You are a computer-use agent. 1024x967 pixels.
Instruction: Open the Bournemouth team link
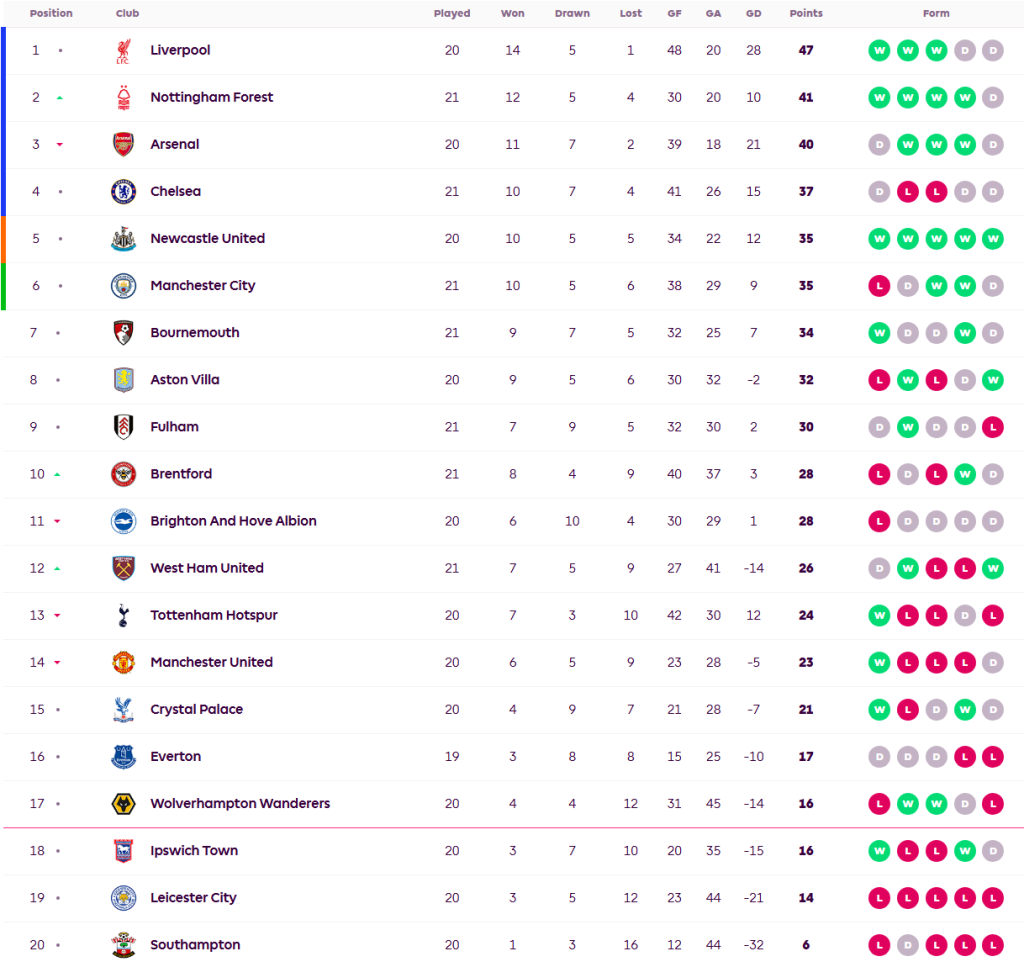pos(195,333)
